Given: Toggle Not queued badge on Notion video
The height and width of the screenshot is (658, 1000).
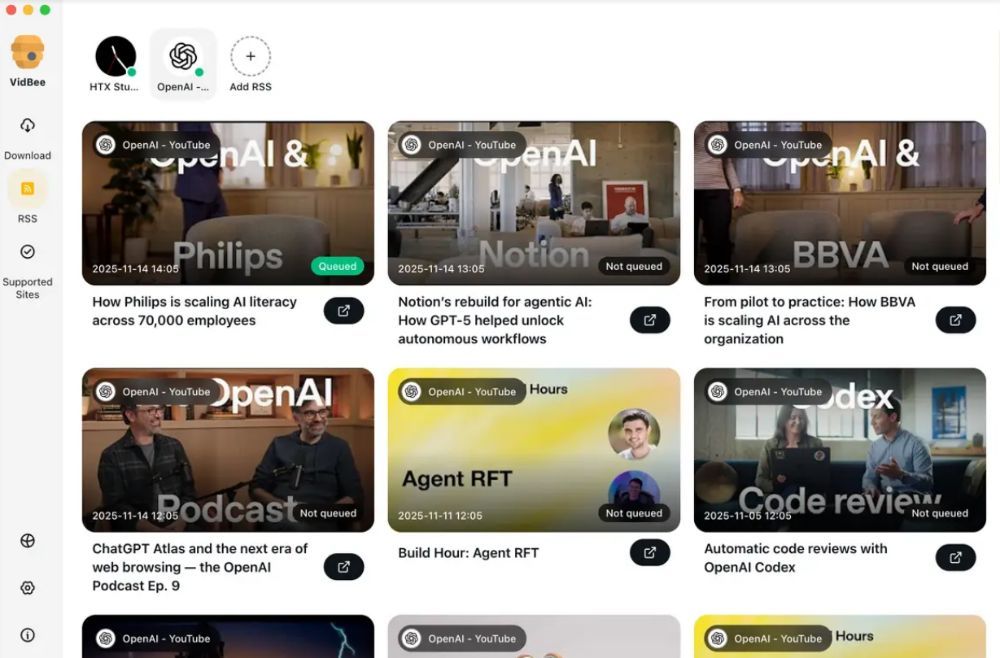Looking at the screenshot, I should point(634,267).
